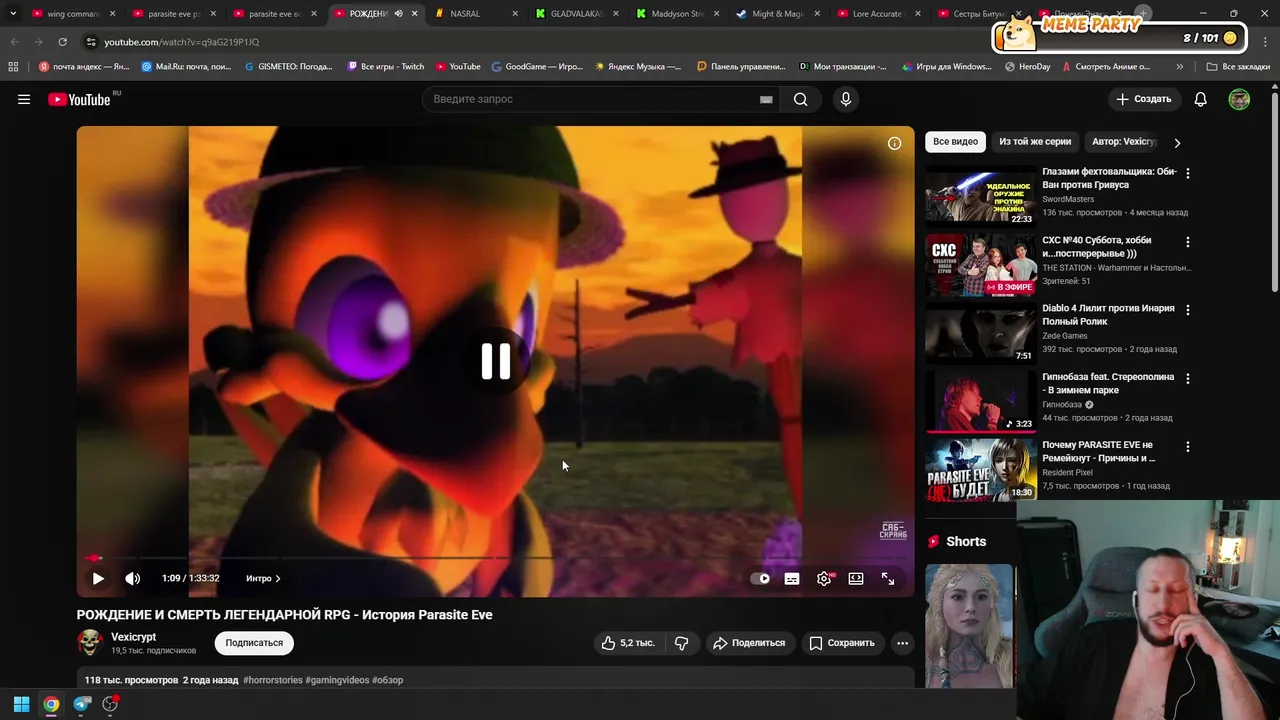Open Chrome from the taskbar
Image resolution: width=1280 pixels, height=720 pixels.
[51, 704]
